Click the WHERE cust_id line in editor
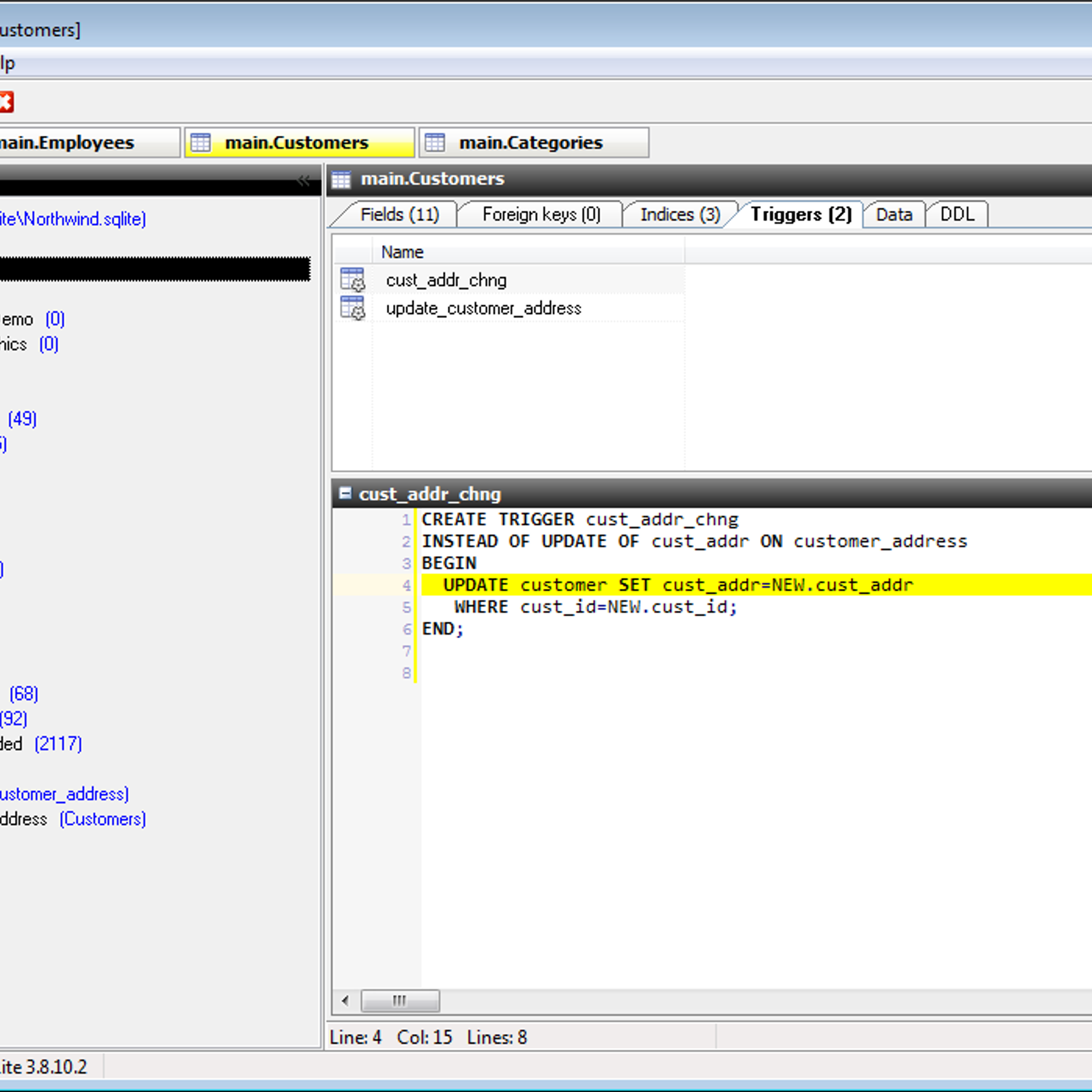Image resolution: width=1092 pixels, height=1092 pixels. (596, 607)
